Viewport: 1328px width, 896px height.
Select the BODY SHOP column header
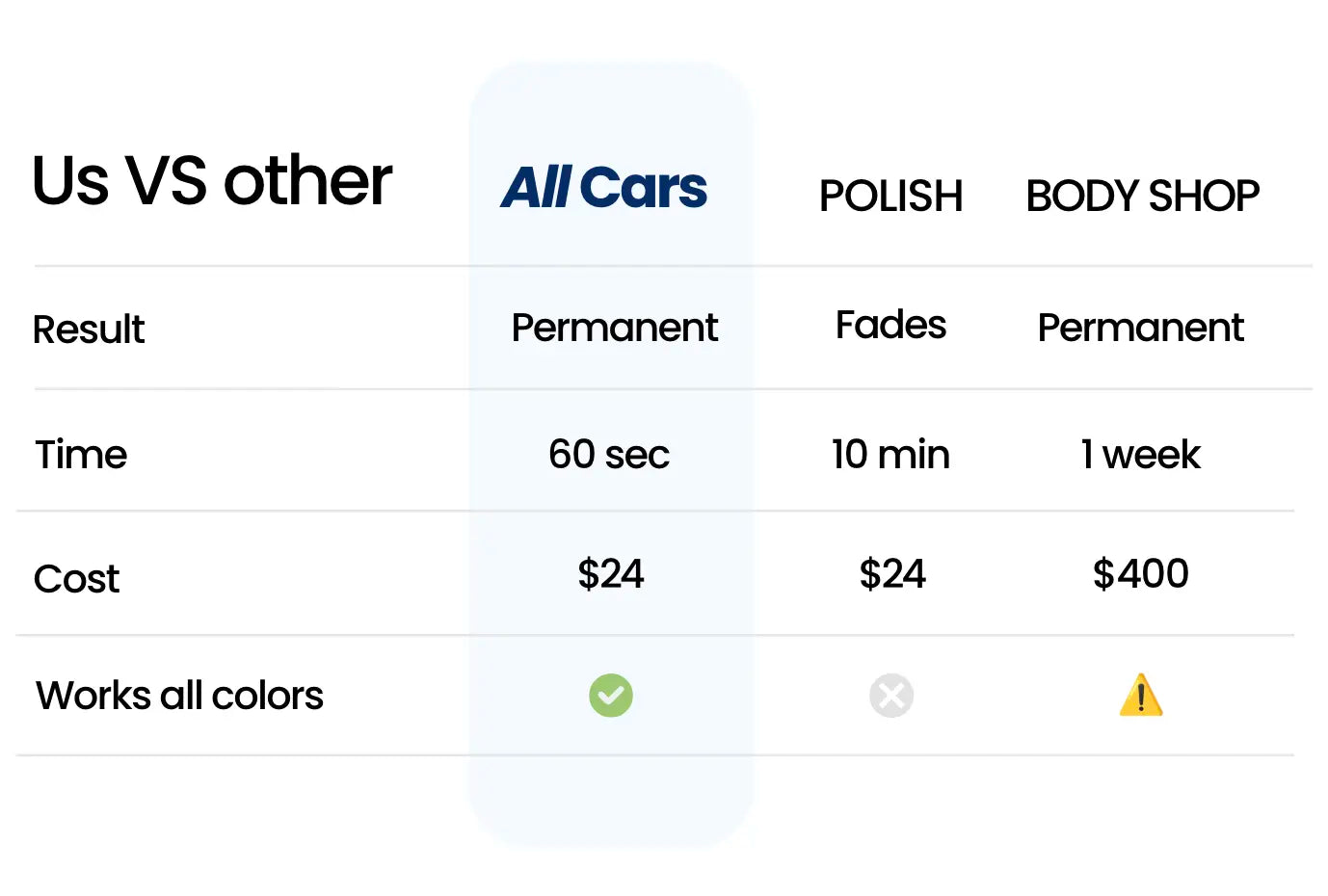tap(1142, 197)
